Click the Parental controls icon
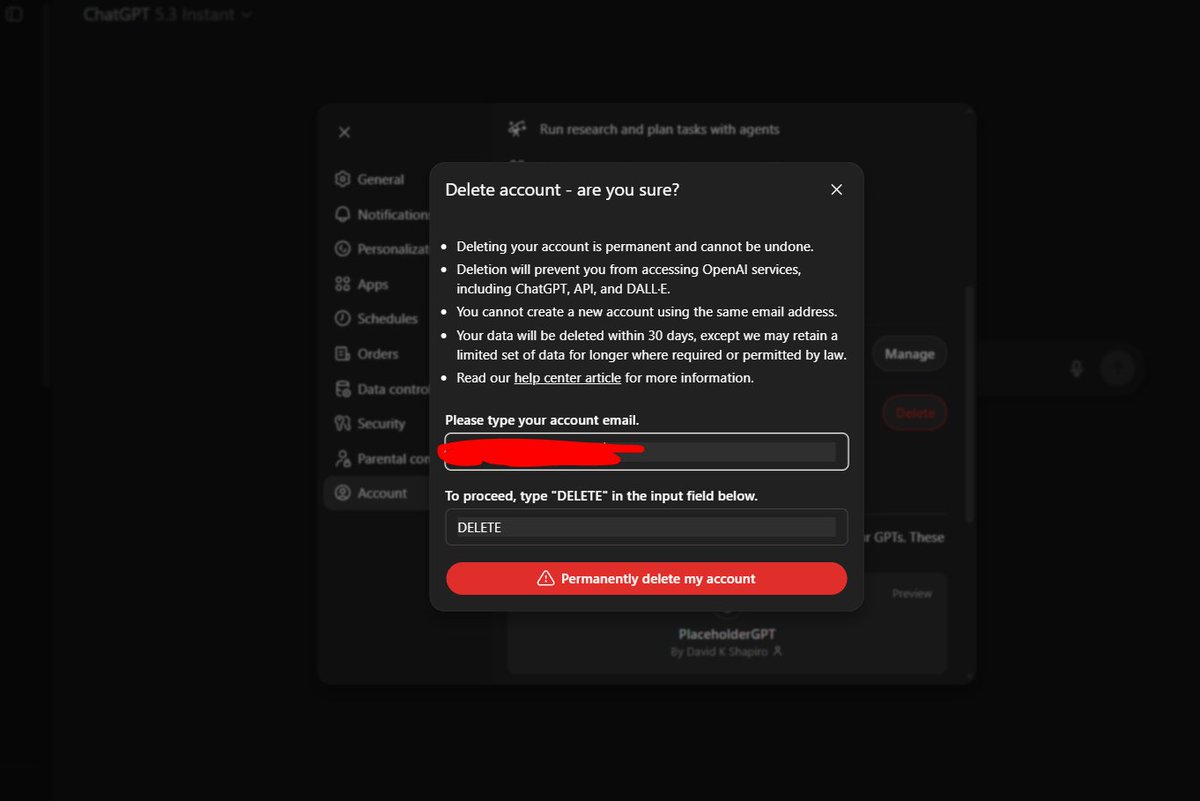This screenshot has width=1200, height=801. pos(342,459)
